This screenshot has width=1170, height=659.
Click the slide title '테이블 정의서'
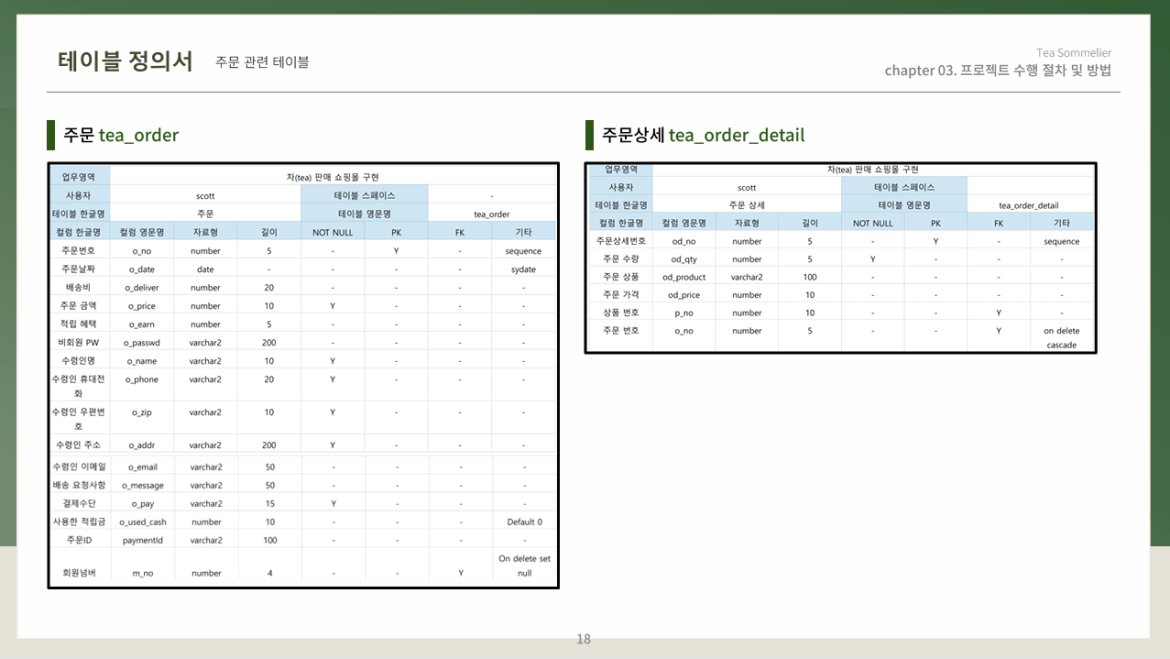(x=125, y=60)
